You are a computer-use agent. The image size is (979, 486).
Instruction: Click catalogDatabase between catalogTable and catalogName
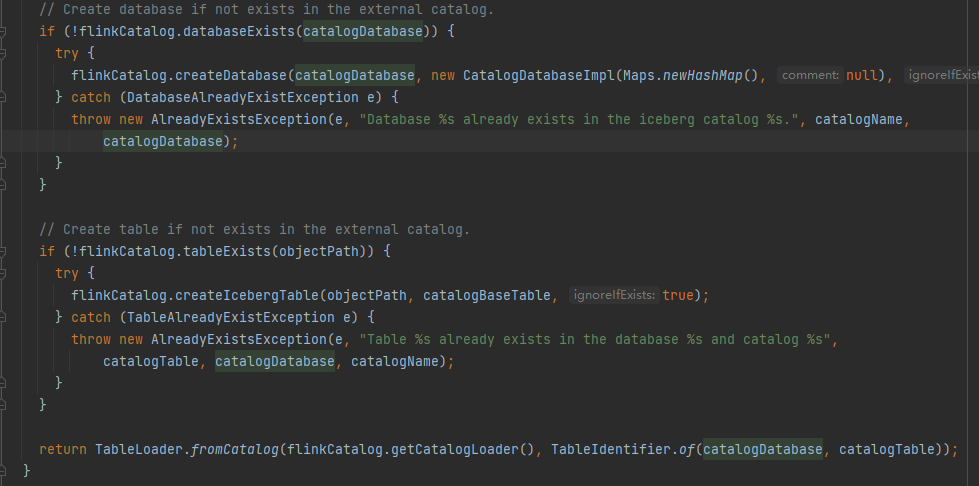coord(275,362)
